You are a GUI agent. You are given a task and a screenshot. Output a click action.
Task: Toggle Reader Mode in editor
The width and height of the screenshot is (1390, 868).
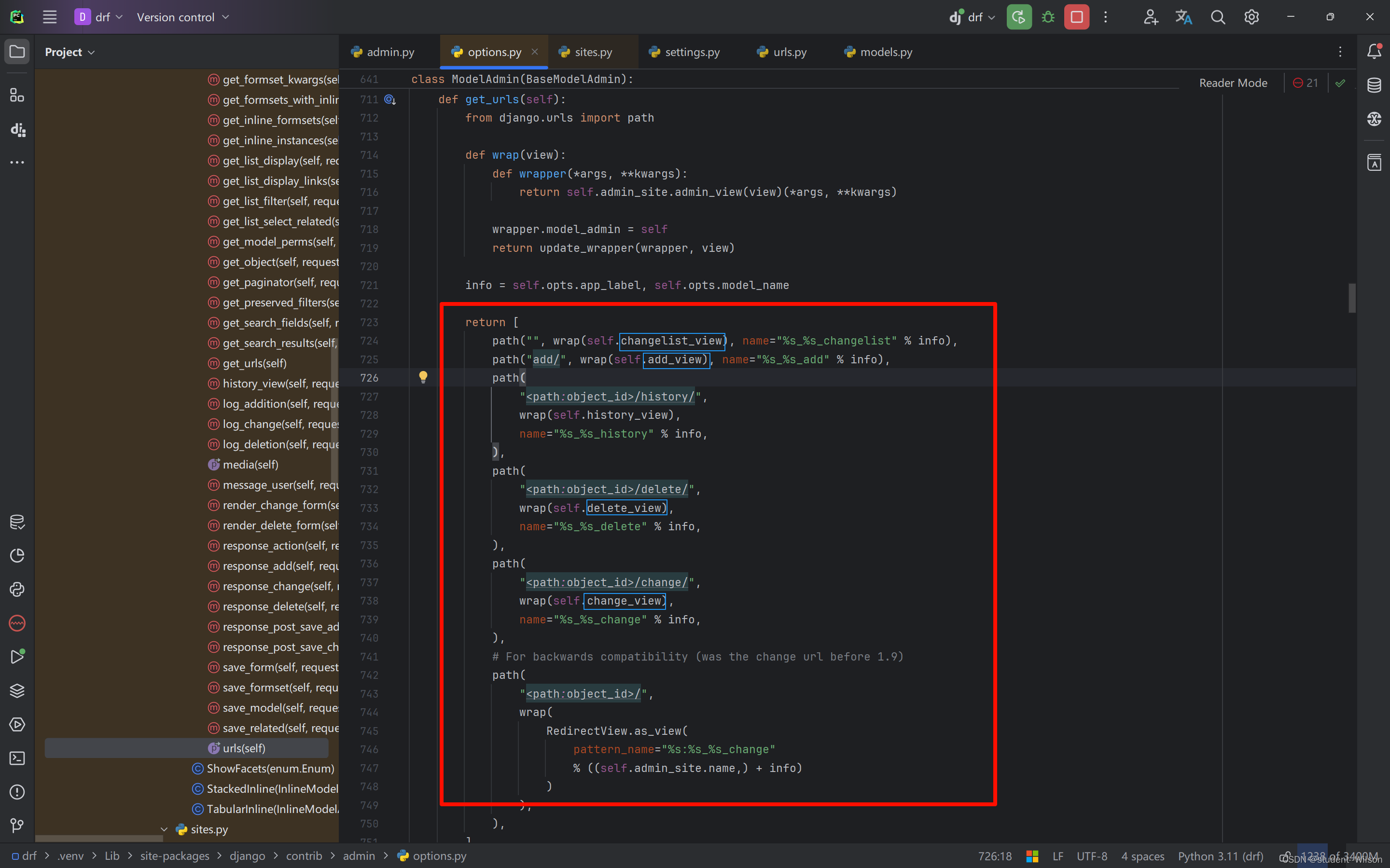click(1233, 83)
